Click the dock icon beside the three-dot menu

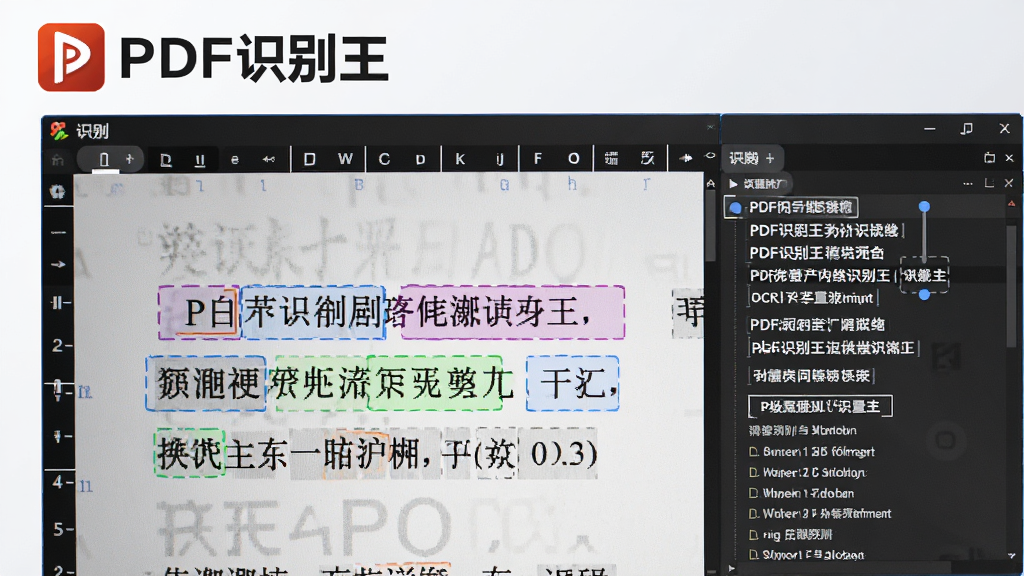click(989, 184)
